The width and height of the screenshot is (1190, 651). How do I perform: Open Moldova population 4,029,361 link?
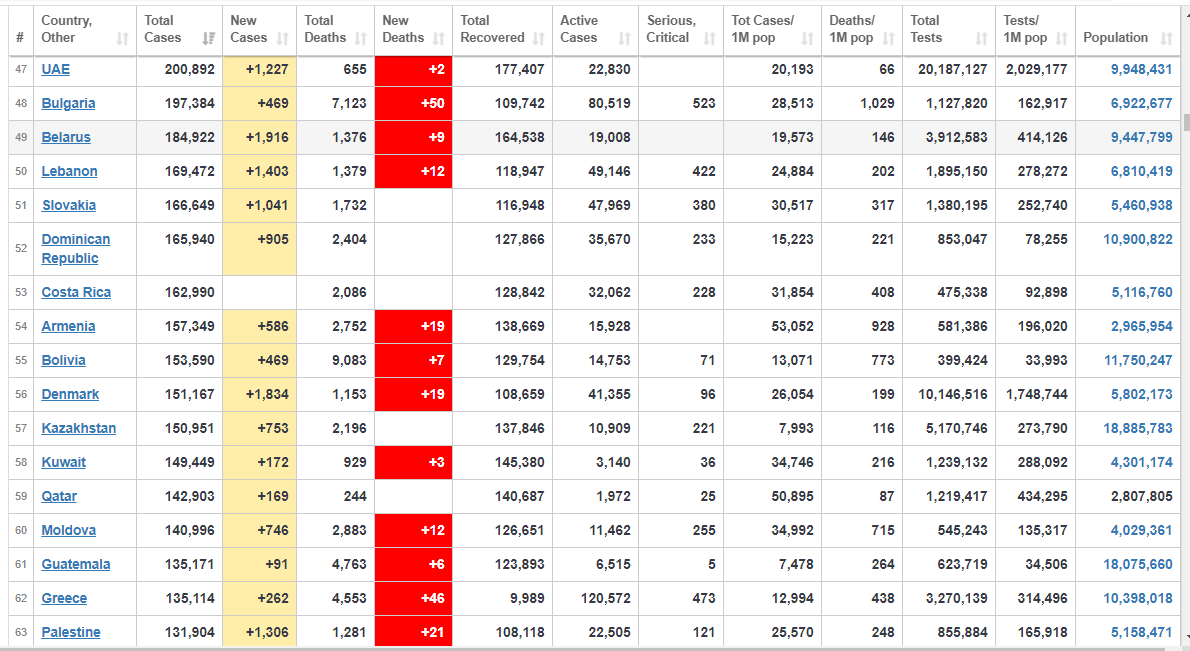pyautogui.click(x=1141, y=530)
